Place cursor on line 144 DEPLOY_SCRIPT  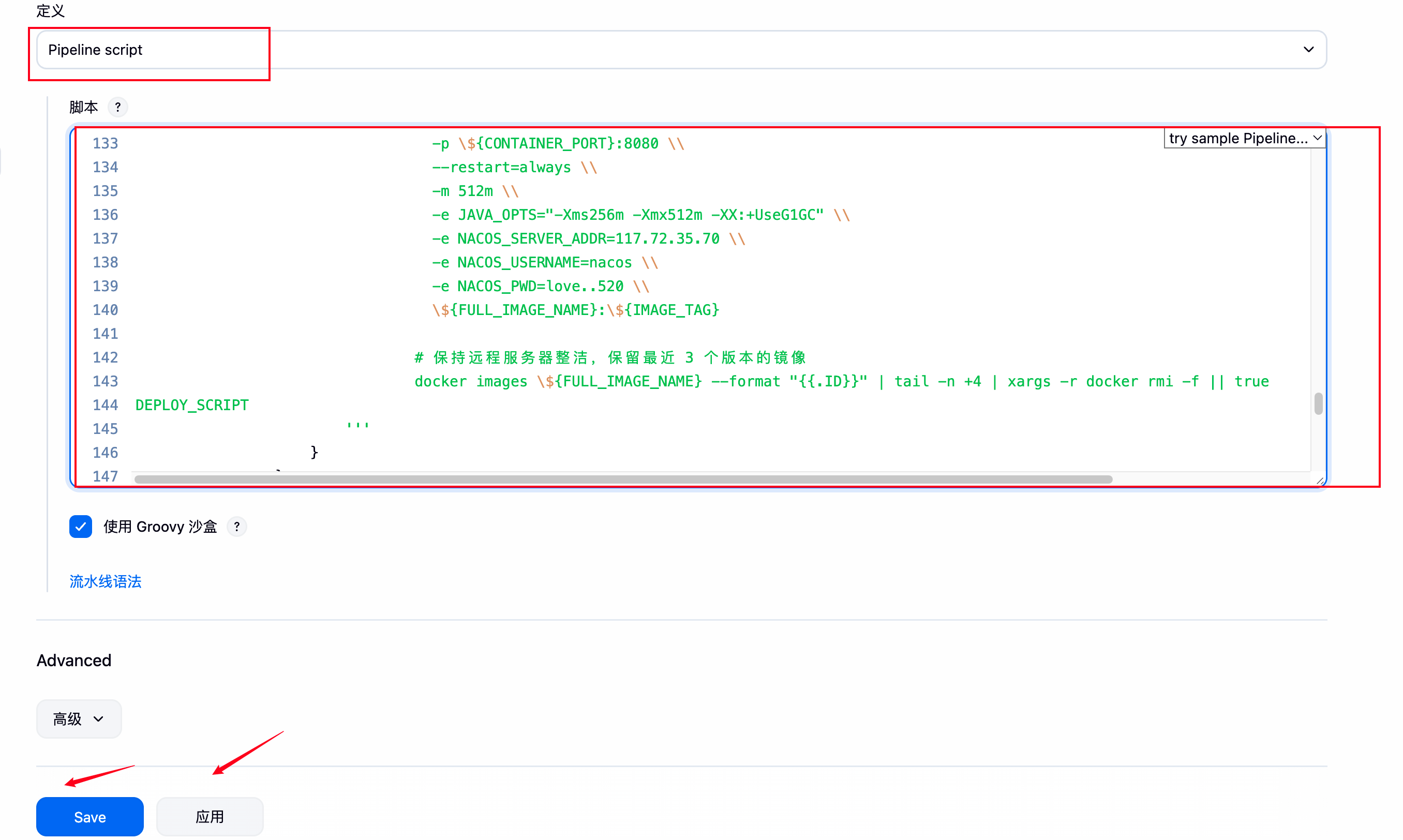192,406
